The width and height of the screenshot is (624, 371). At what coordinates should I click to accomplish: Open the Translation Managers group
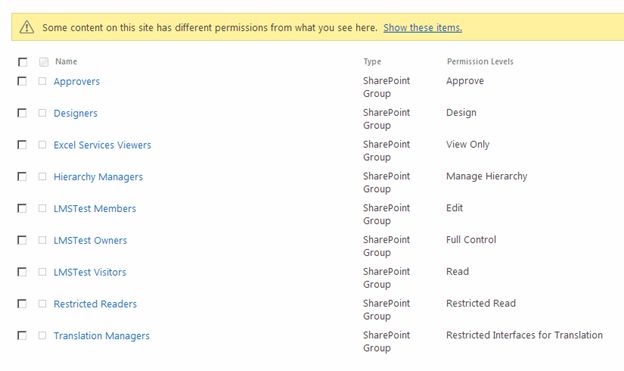101,336
